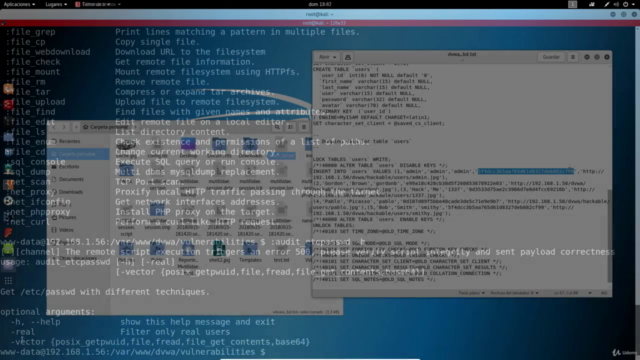Click the Carpeta personal path button

click(105, 127)
